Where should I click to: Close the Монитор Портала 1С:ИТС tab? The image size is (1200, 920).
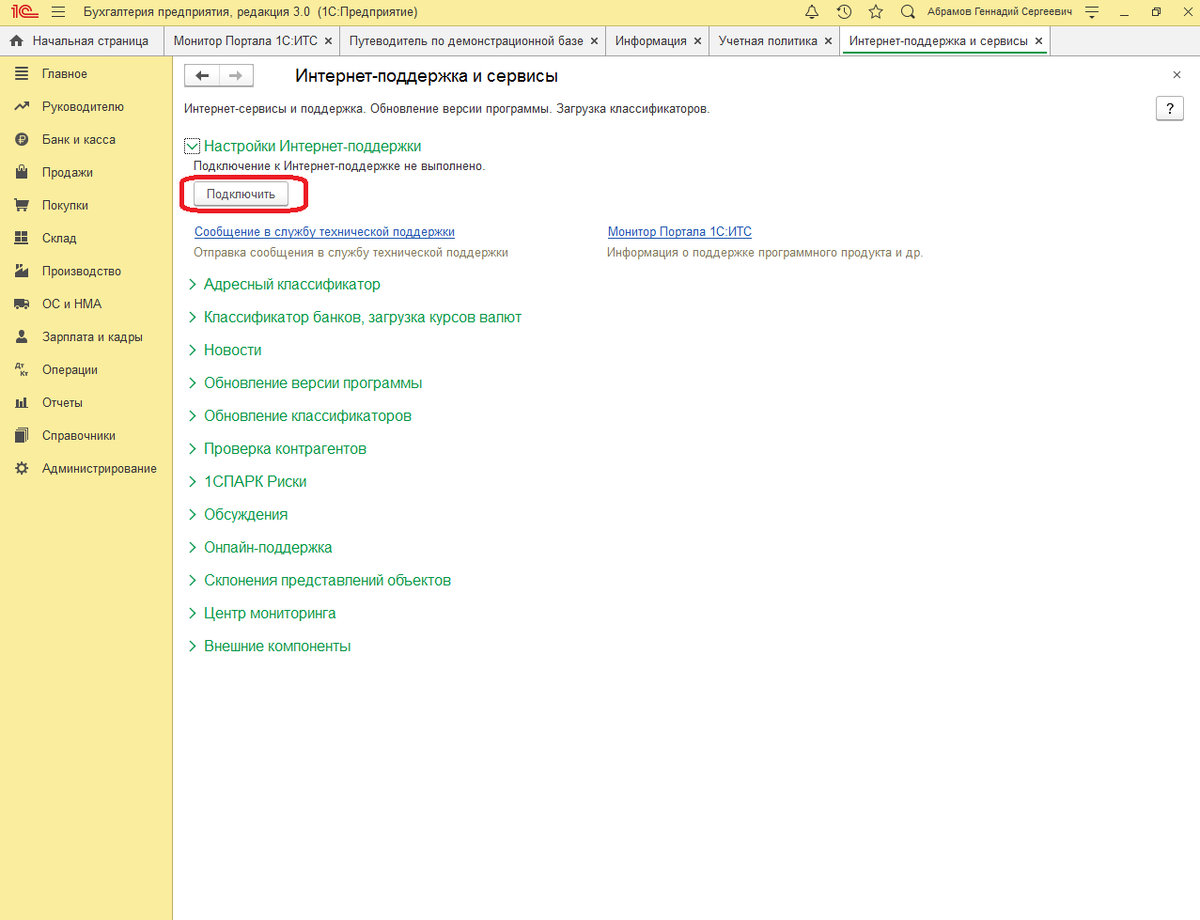pos(330,41)
